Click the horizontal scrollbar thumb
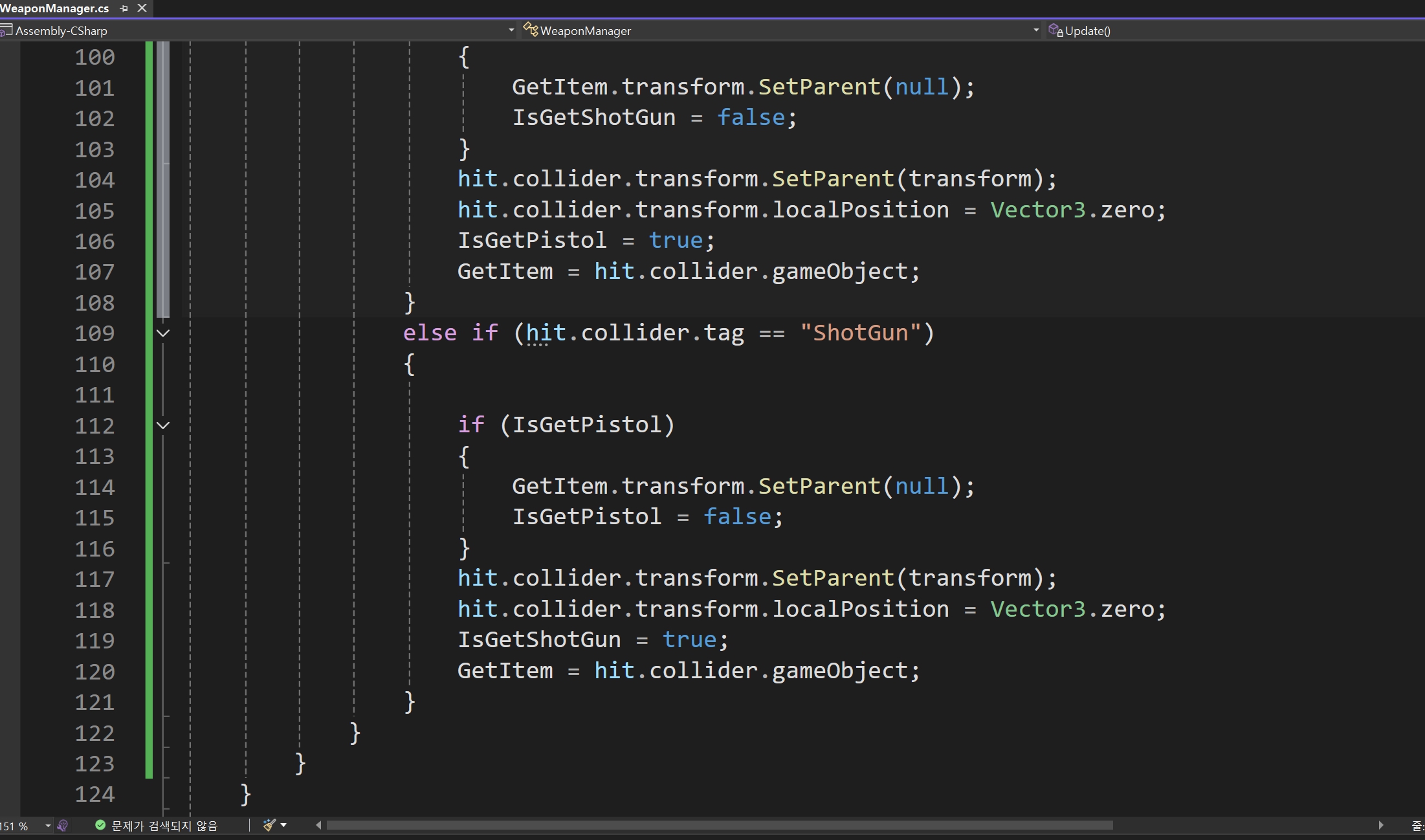The image size is (1425, 840). [718, 825]
